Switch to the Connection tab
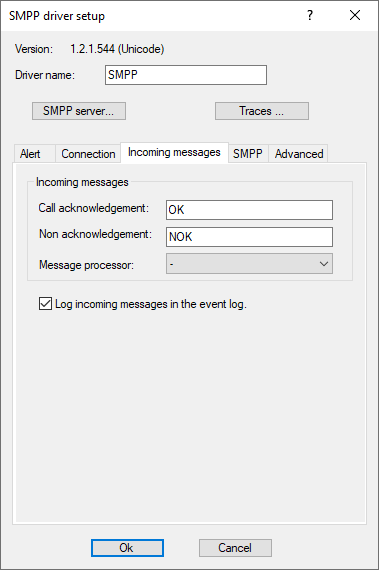Image resolution: width=379 pixels, height=570 pixels. coord(88,154)
